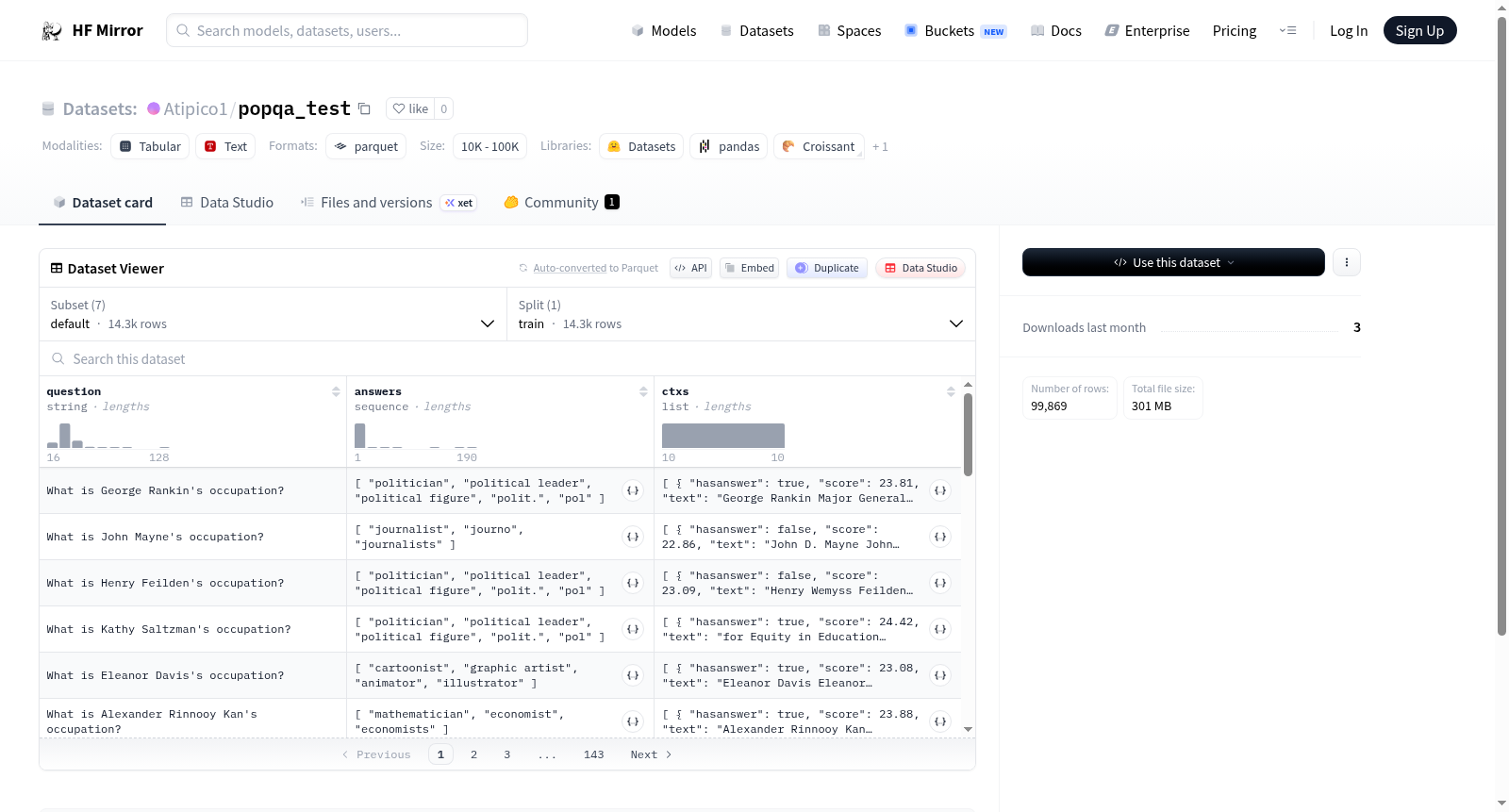Viewport: 1509px width, 812px height.
Task: Open the navbar more-options menu
Action: pos(1287,30)
